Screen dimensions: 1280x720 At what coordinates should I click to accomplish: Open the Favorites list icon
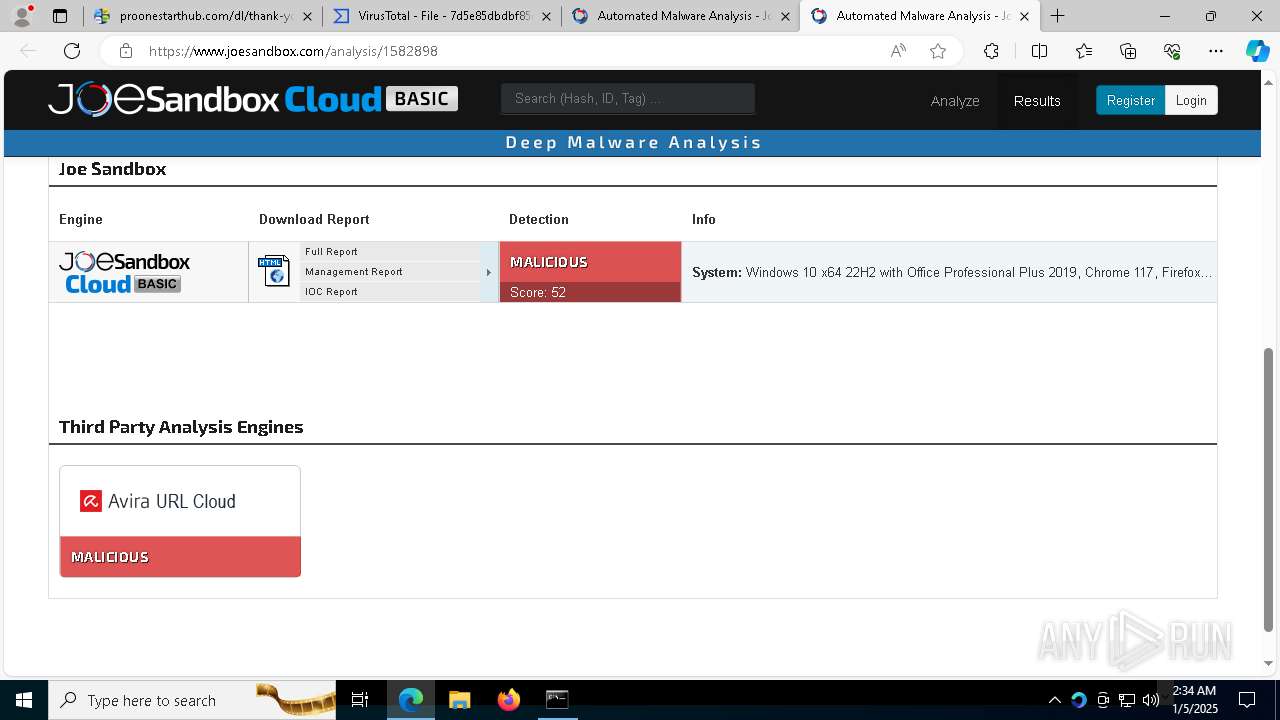point(1084,51)
